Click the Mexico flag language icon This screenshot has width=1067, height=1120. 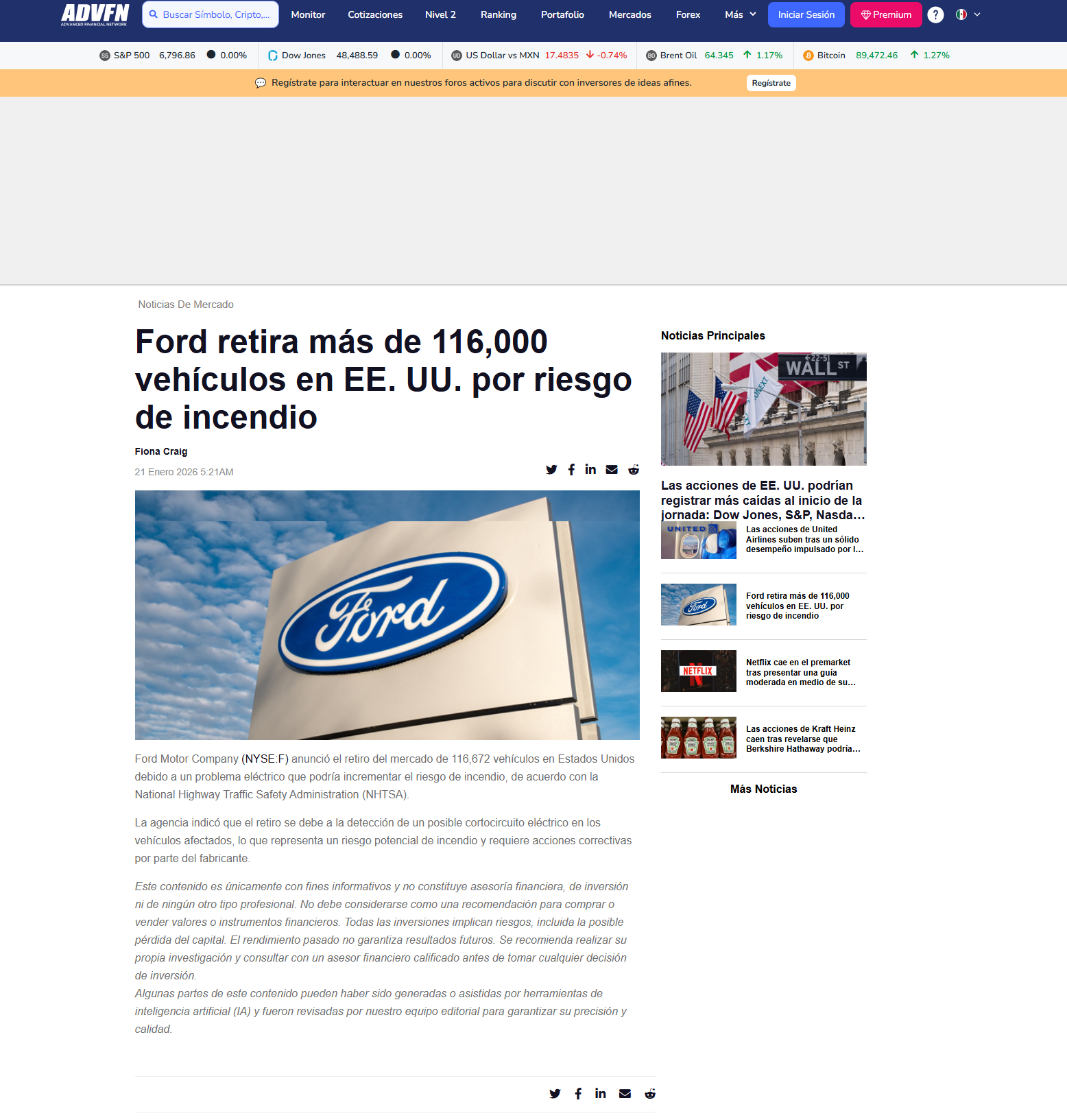[961, 14]
